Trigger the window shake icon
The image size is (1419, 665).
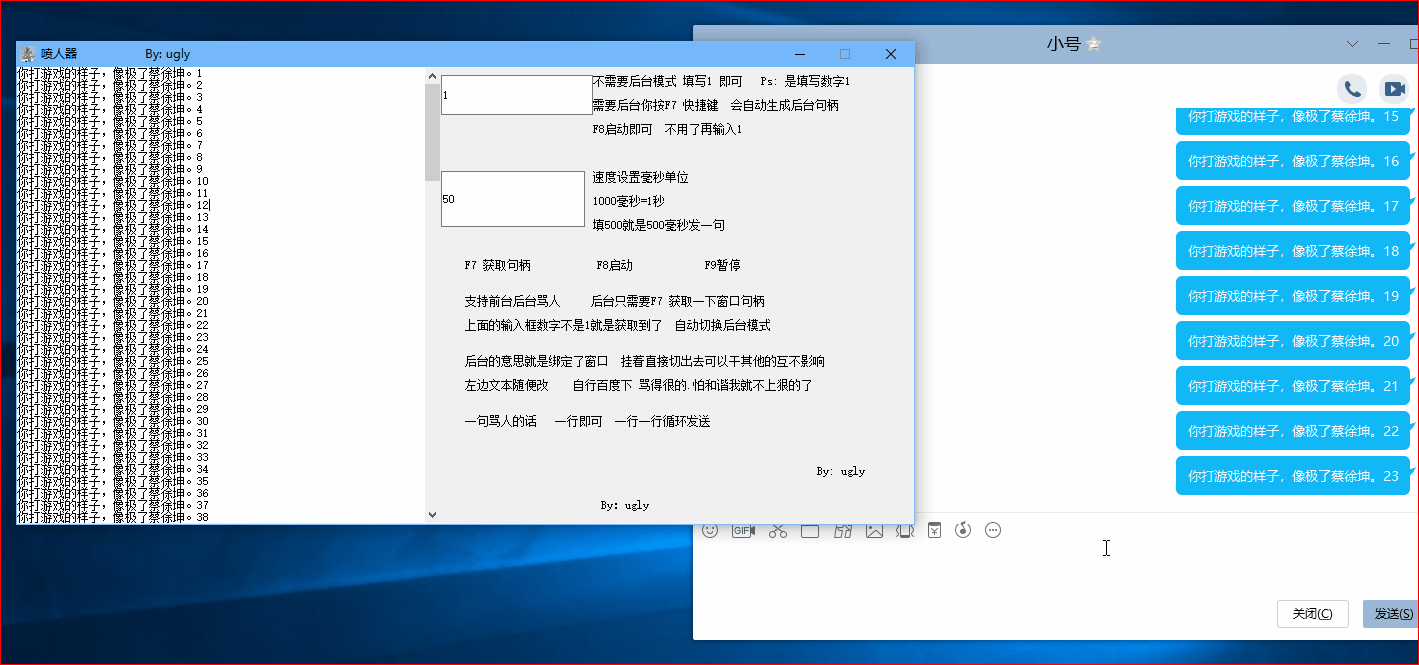click(905, 530)
